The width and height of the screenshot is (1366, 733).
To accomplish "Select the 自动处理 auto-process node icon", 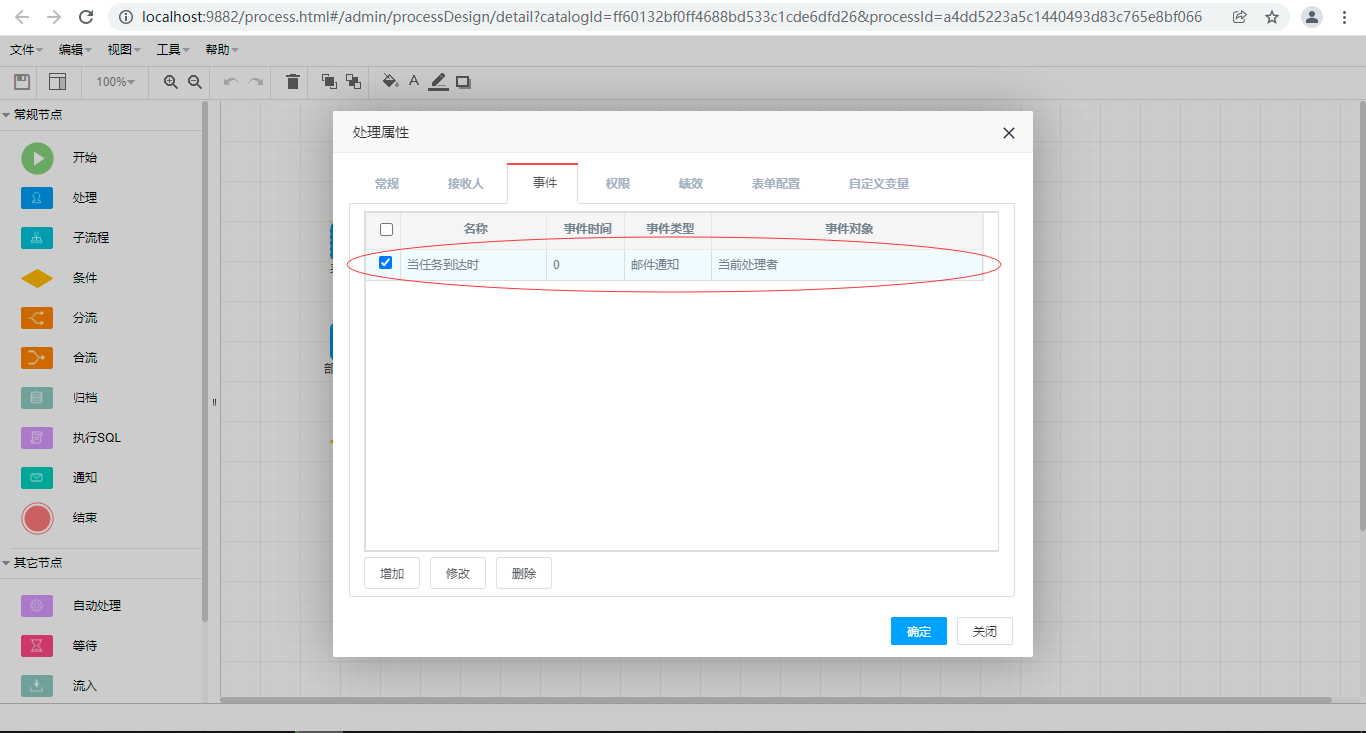I will point(37,606).
